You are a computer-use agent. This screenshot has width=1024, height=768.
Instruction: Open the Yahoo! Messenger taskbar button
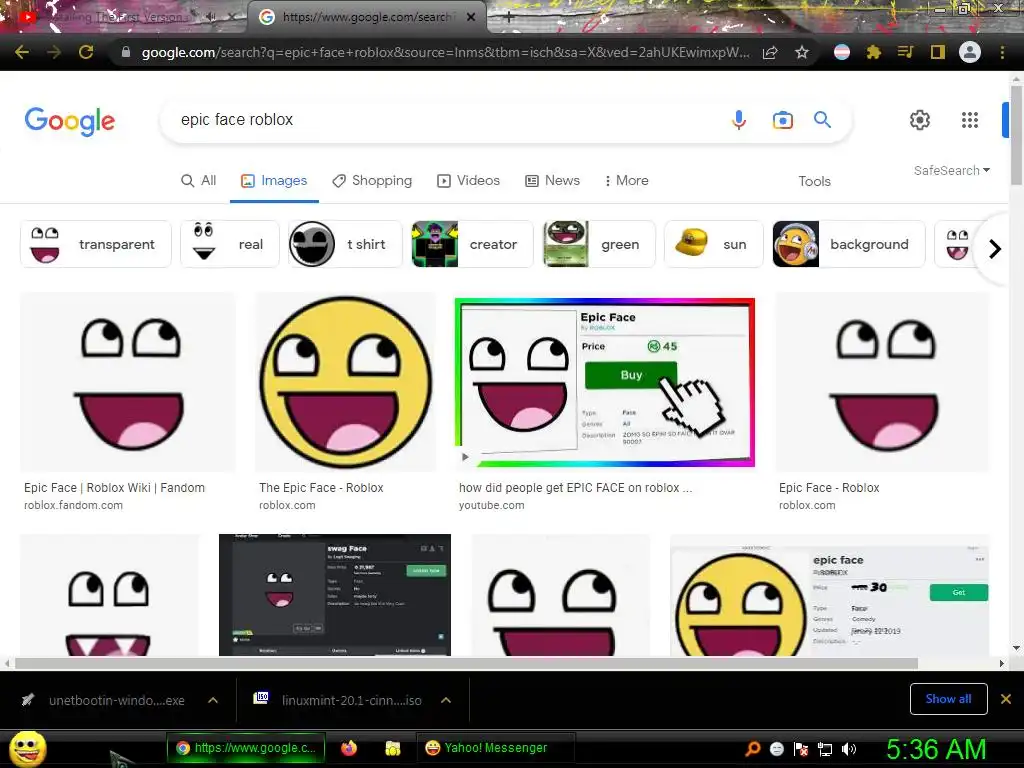[495, 748]
